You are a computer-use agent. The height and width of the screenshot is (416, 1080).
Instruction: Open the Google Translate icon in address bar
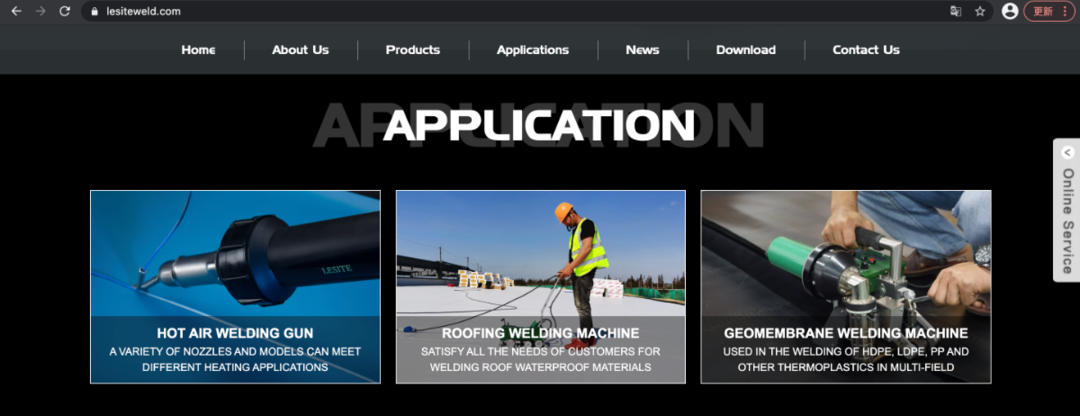click(x=955, y=11)
